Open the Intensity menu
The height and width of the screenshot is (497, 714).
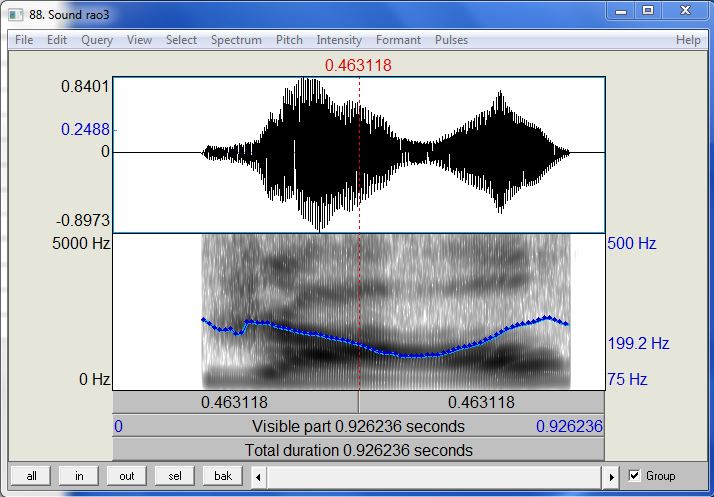click(339, 40)
